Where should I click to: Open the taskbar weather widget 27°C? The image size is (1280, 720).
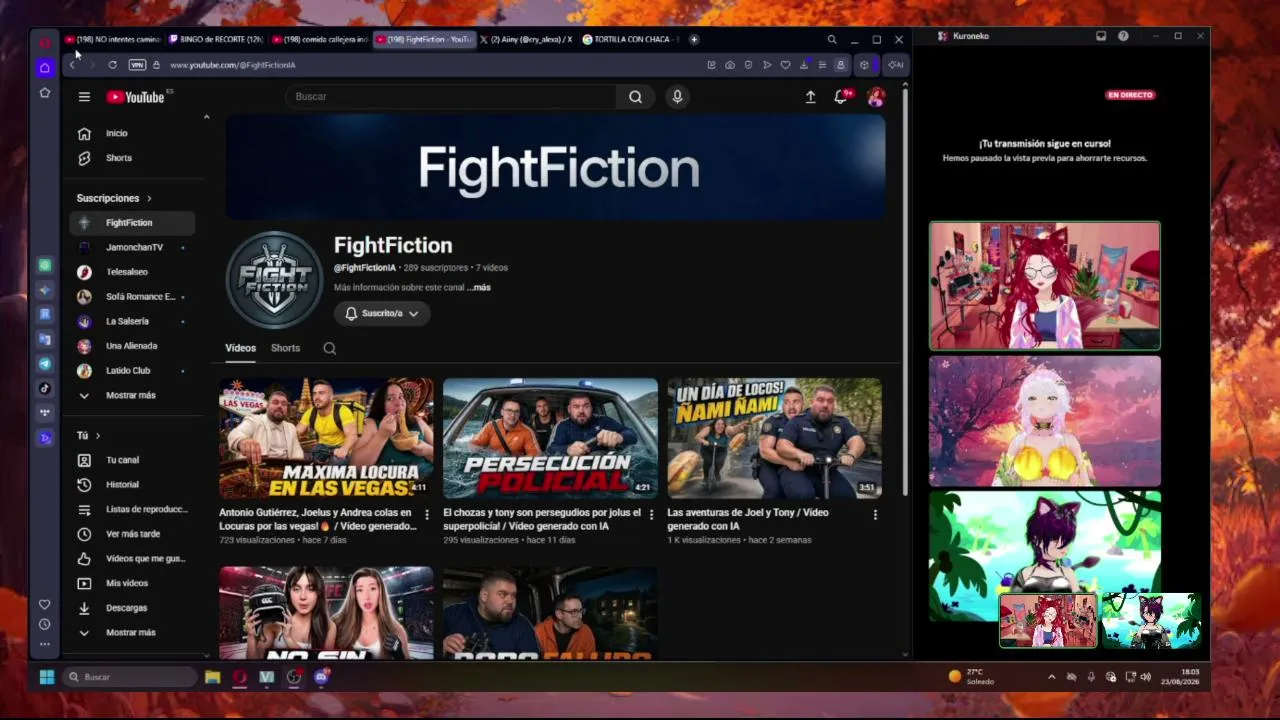pos(972,677)
